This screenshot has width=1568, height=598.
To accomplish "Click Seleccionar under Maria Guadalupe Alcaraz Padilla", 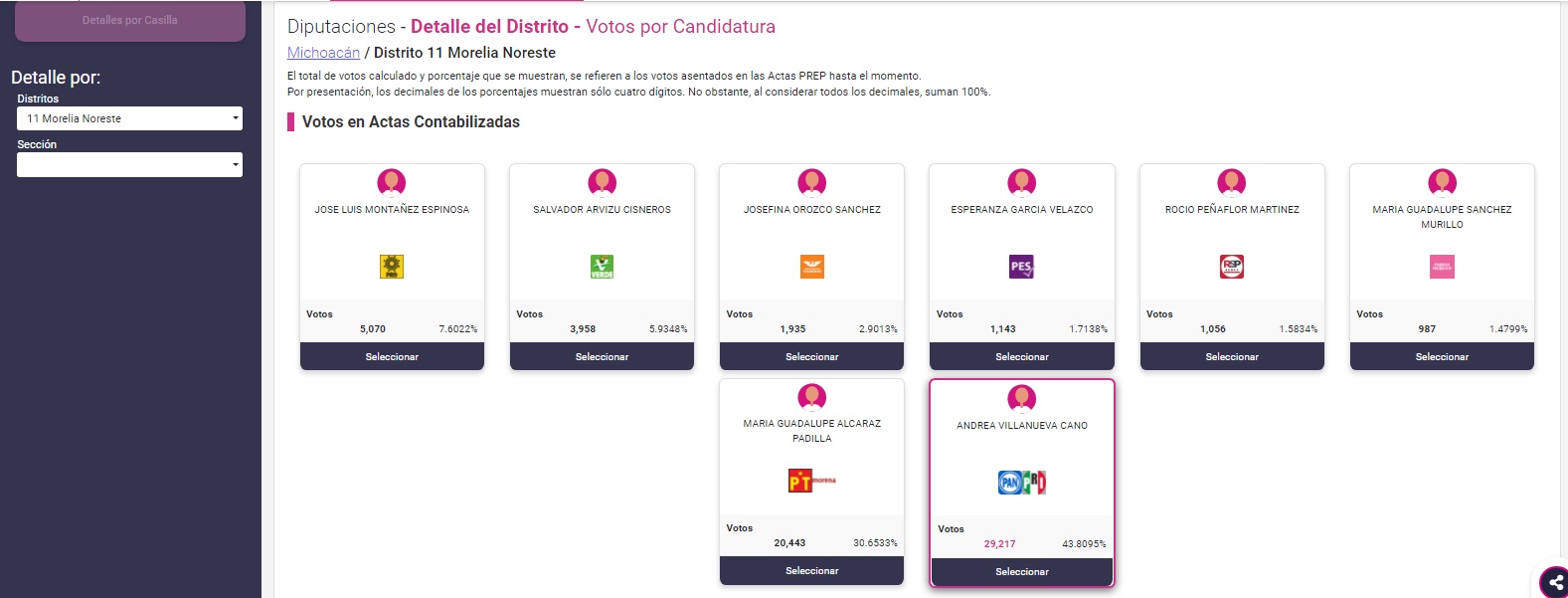I will pyautogui.click(x=812, y=570).
